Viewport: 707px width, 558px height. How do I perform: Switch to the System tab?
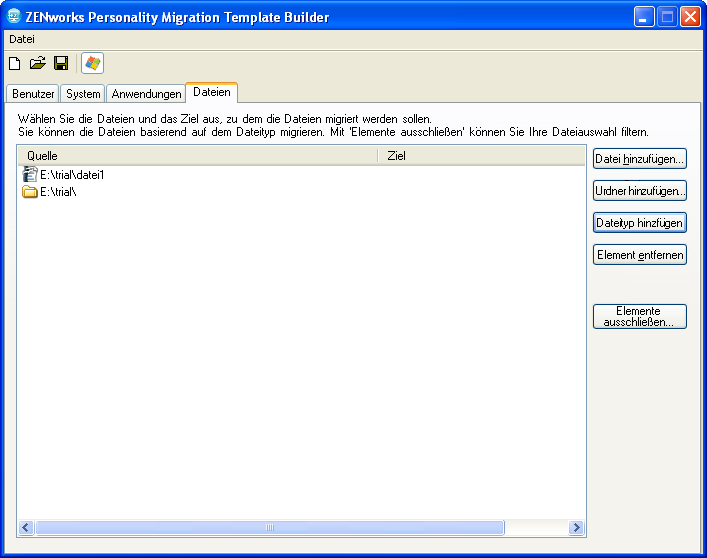83,94
